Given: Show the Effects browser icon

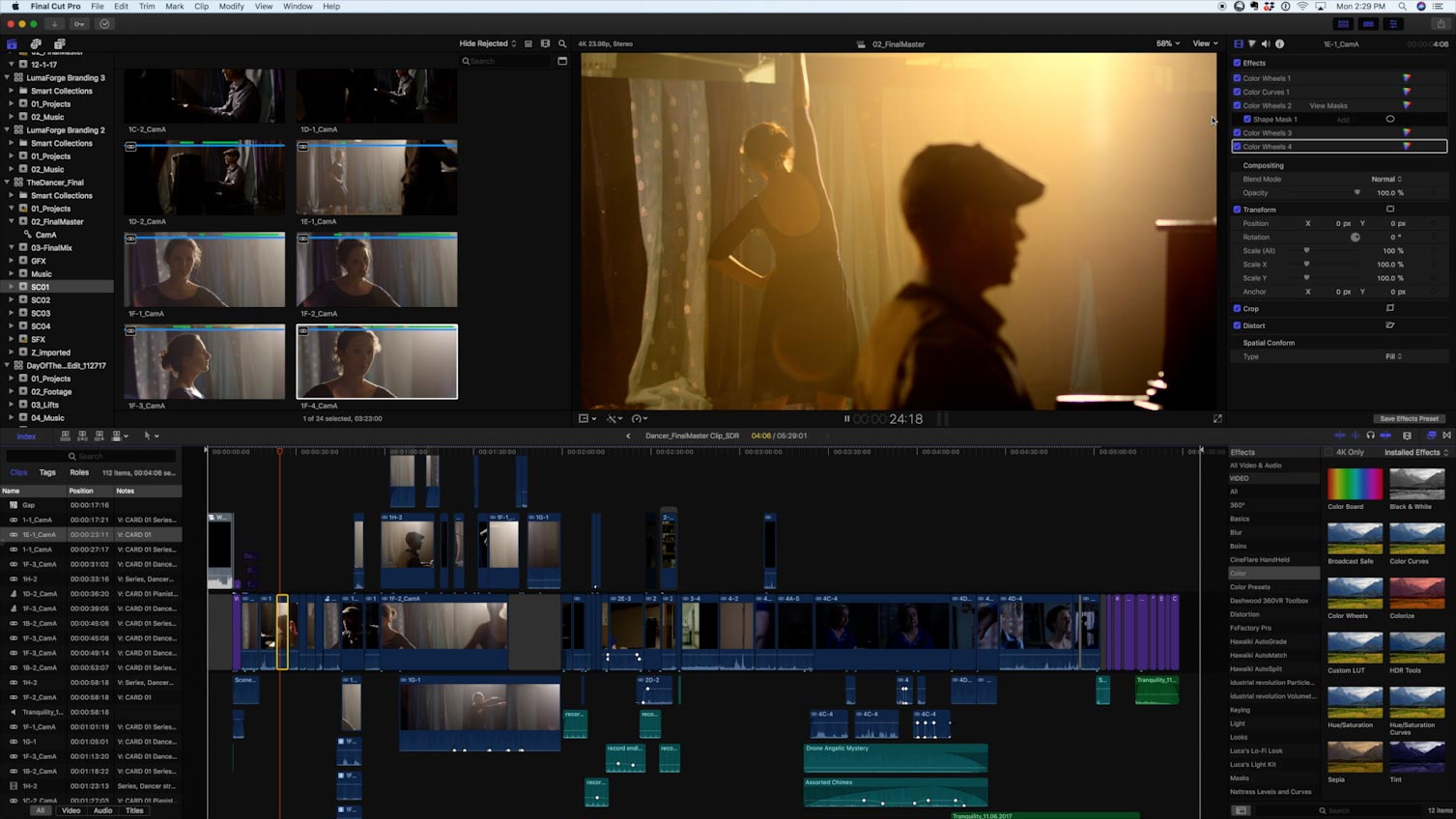Looking at the screenshot, I should [x=1432, y=436].
